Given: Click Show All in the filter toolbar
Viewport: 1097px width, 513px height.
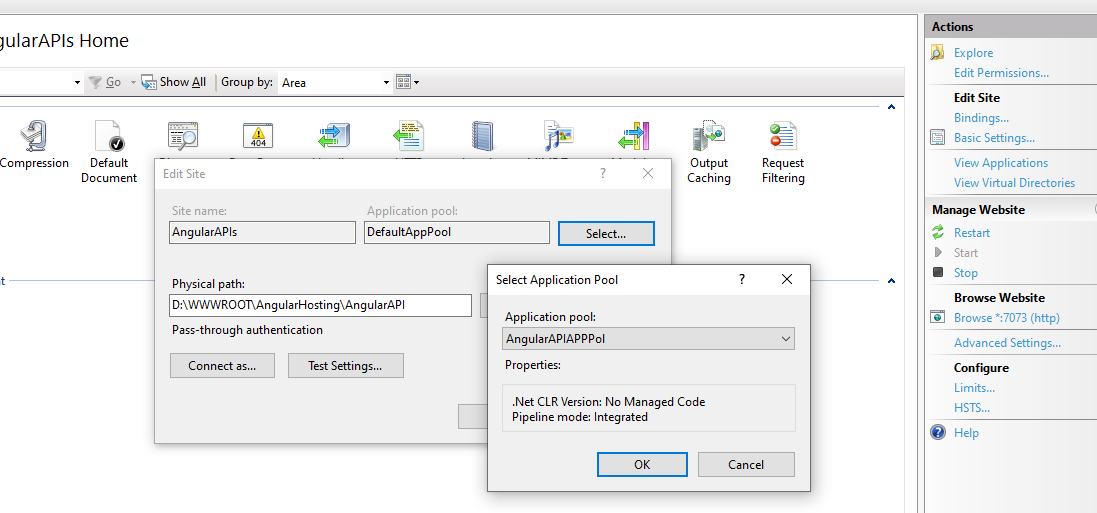Looking at the screenshot, I should (174, 82).
